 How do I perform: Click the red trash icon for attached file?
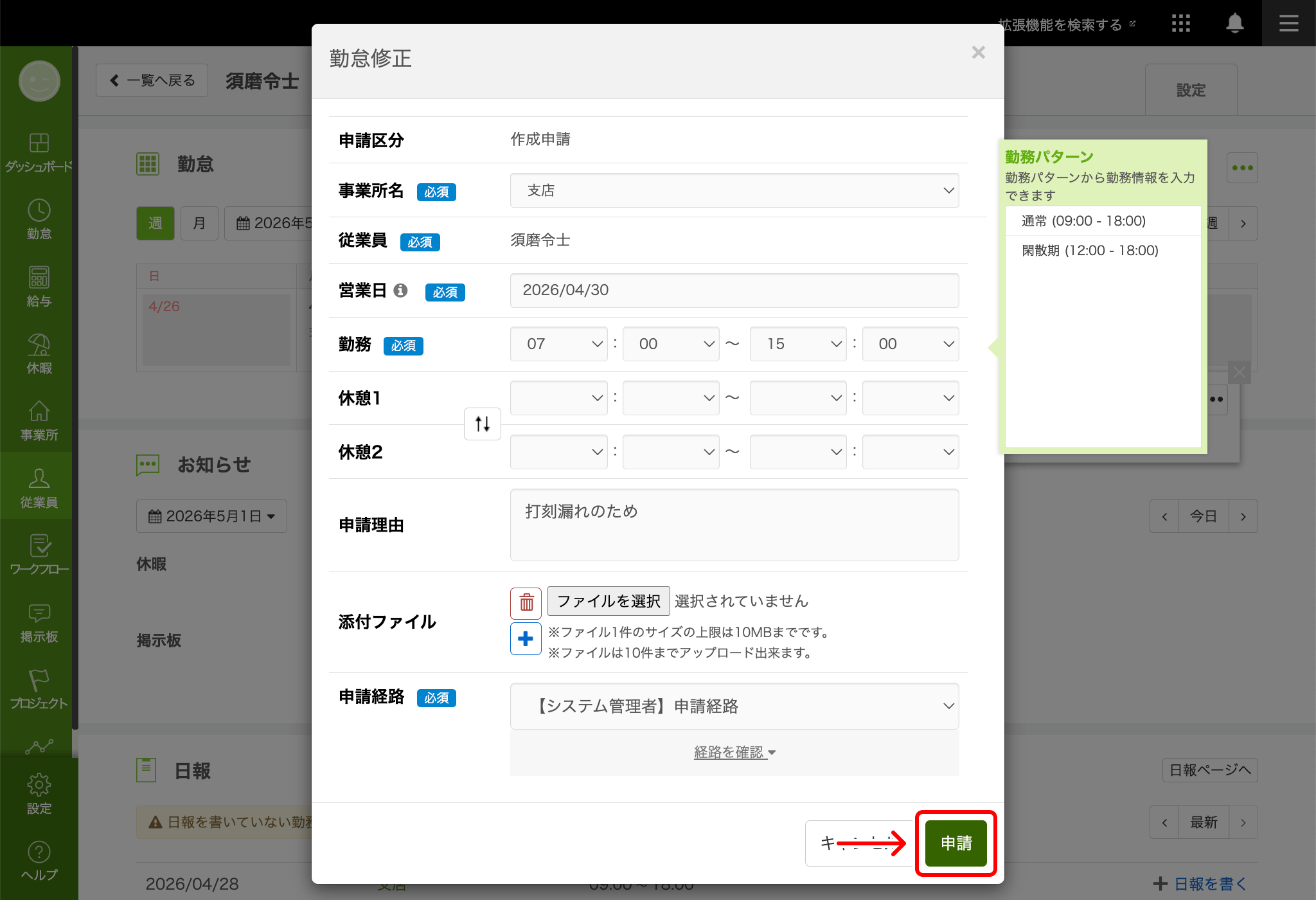pyautogui.click(x=526, y=603)
